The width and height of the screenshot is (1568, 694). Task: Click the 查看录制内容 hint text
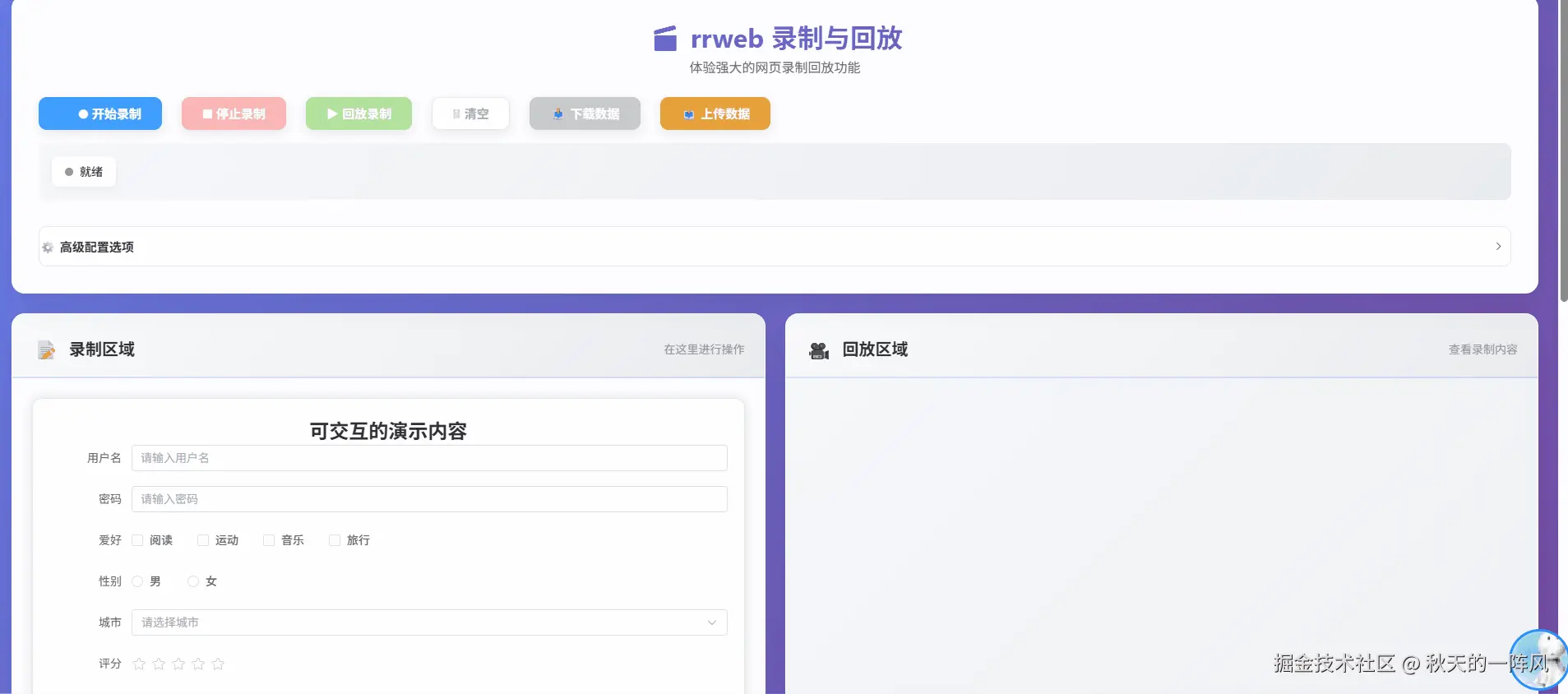[x=1483, y=349]
